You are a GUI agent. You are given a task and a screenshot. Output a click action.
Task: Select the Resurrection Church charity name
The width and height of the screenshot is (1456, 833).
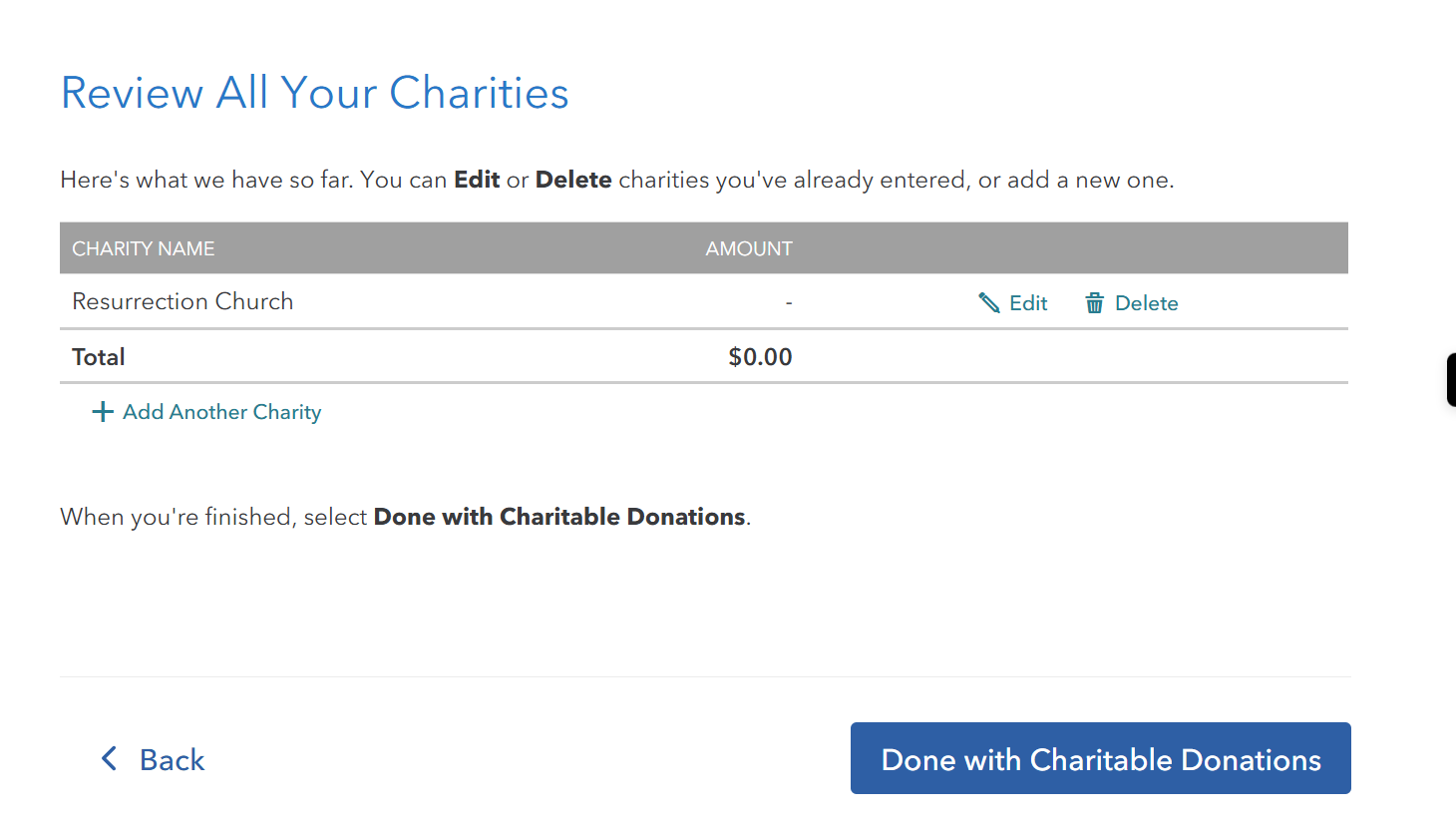pos(182,301)
